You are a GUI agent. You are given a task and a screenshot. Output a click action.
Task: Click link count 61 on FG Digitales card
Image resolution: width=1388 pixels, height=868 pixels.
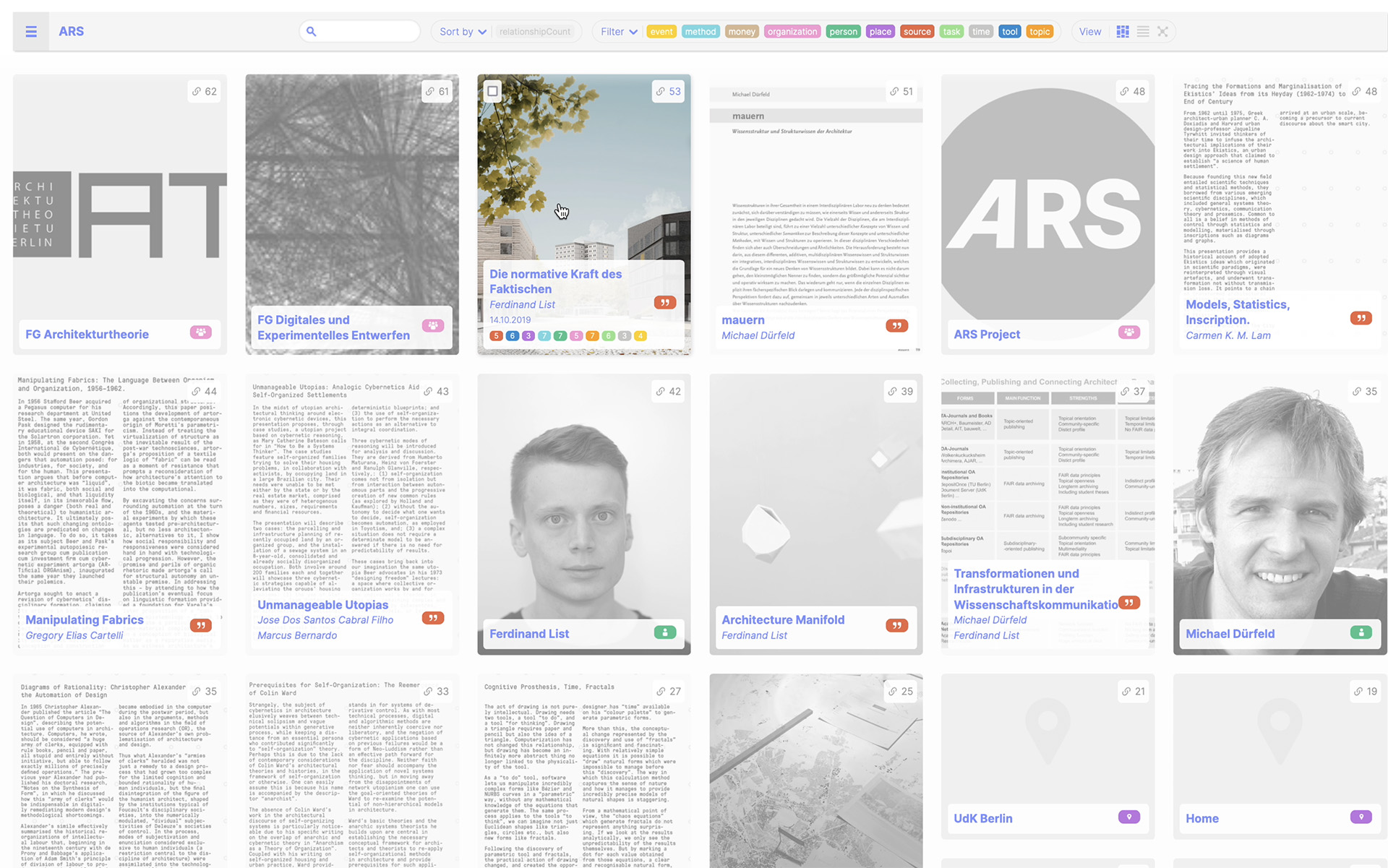[x=437, y=91]
